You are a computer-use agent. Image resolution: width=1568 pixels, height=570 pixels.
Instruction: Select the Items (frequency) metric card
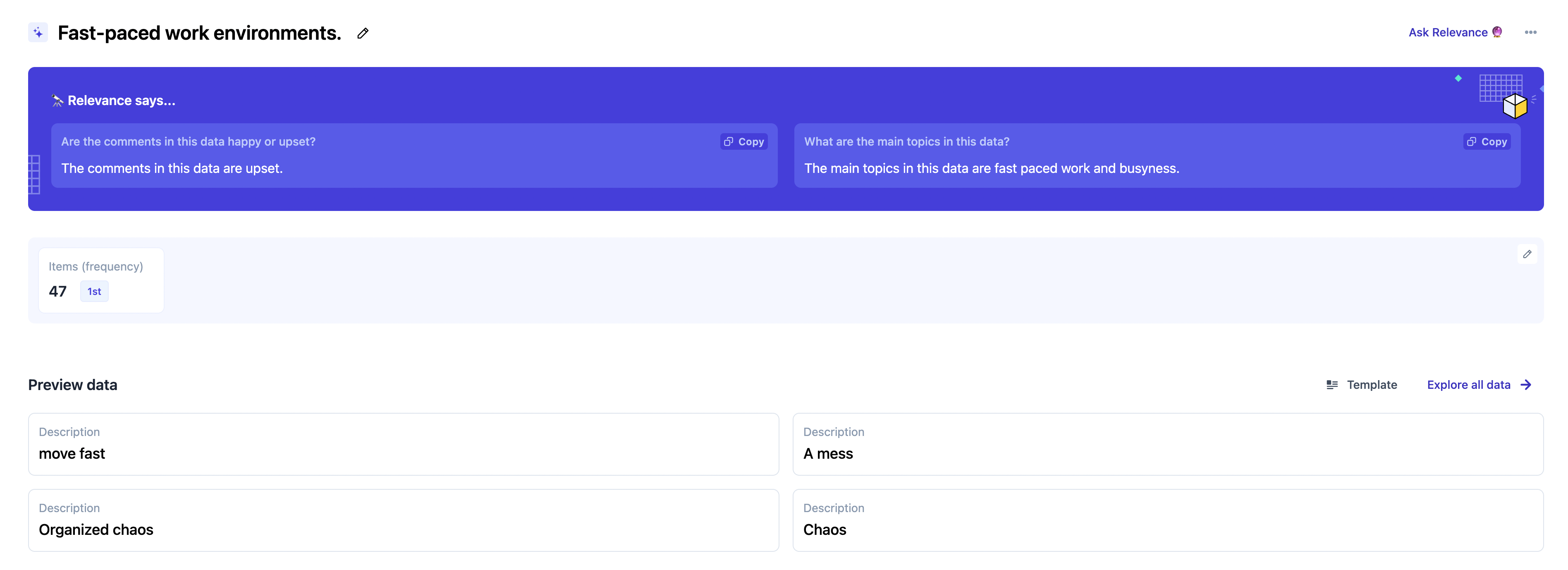click(101, 280)
